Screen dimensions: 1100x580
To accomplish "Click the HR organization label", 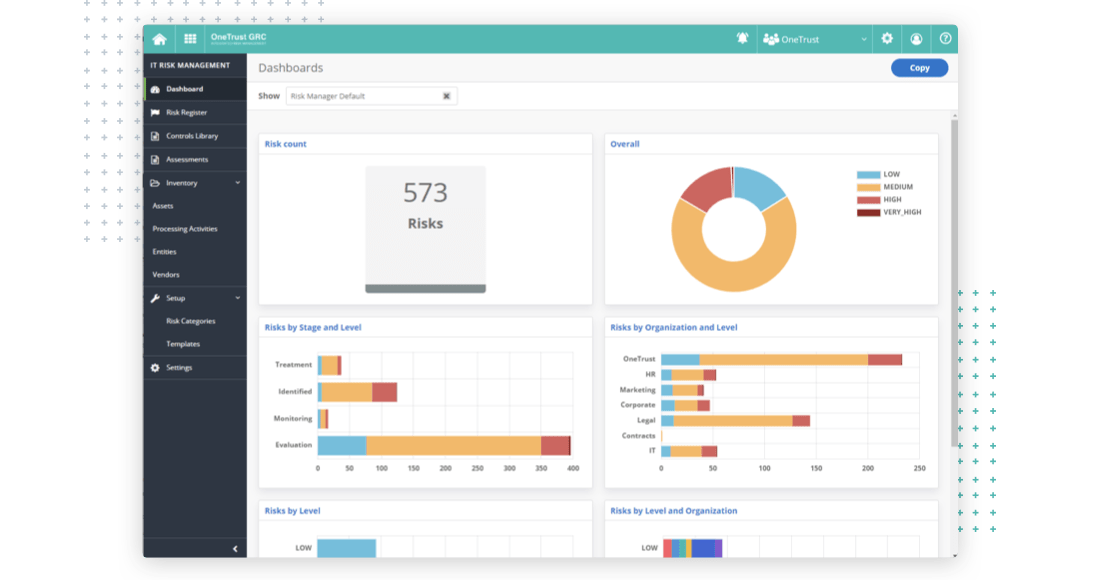I will [650, 375].
